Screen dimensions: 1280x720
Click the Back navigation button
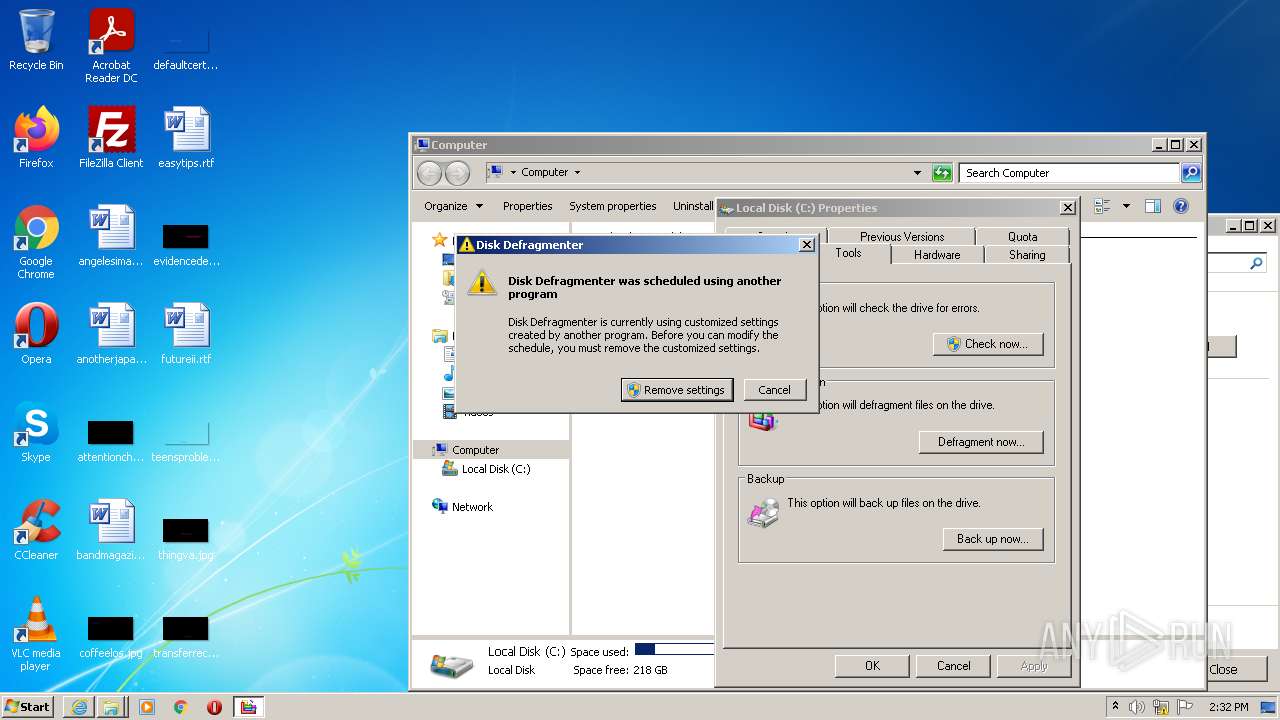click(x=429, y=173)
